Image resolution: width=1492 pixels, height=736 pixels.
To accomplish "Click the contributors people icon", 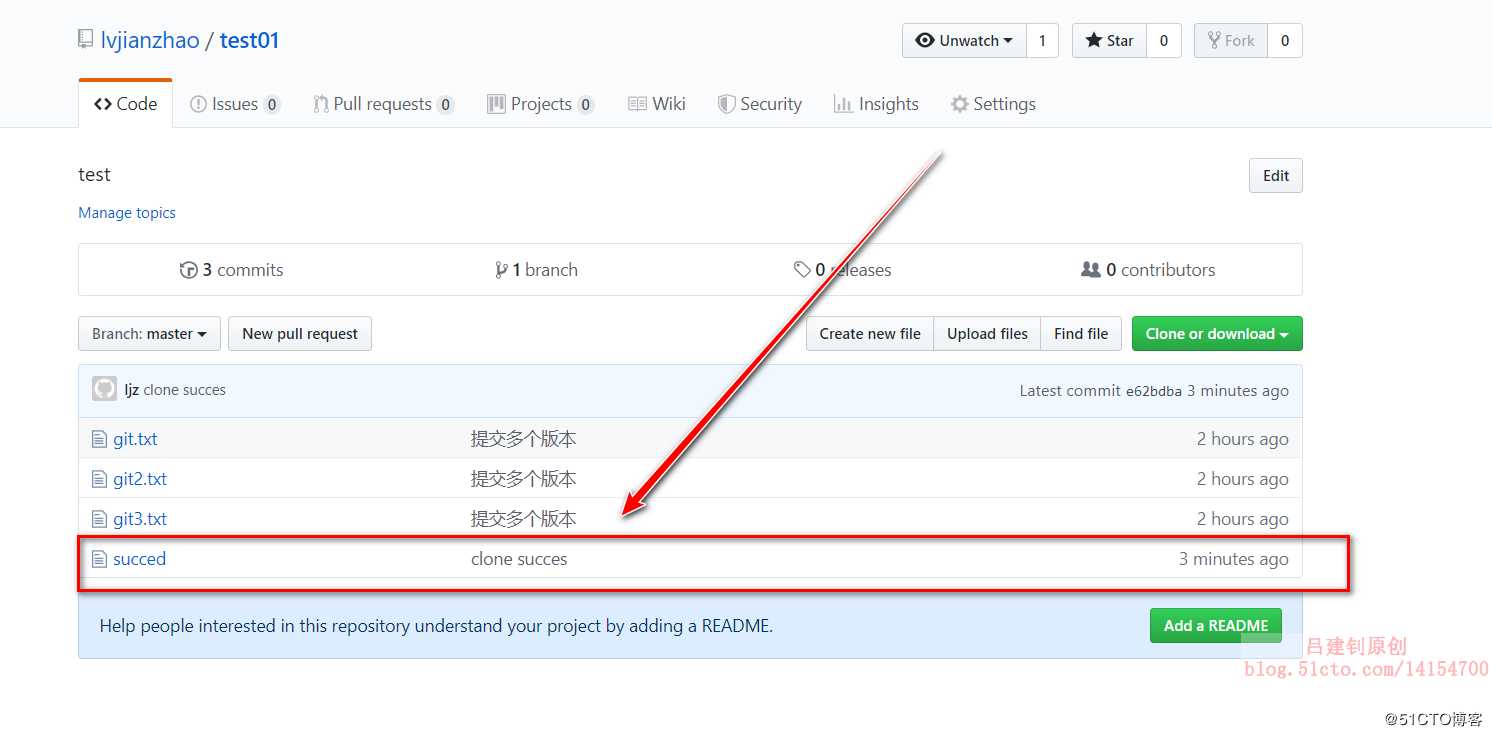I will 1091,270.
